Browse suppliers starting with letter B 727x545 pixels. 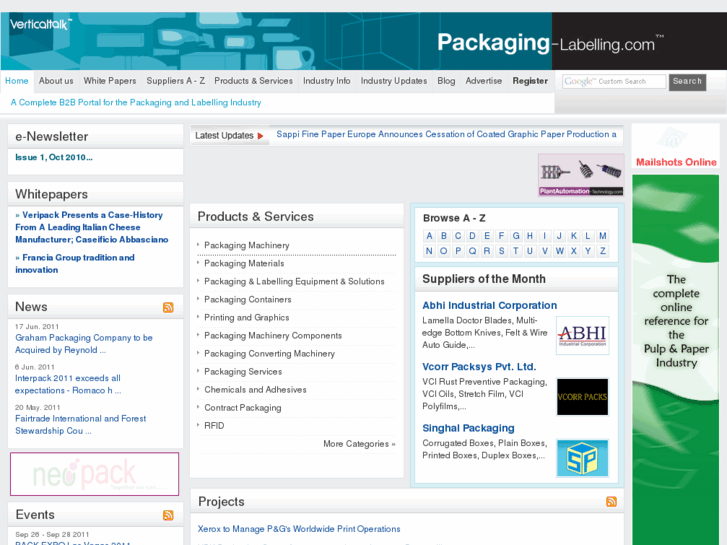[444, 236]
